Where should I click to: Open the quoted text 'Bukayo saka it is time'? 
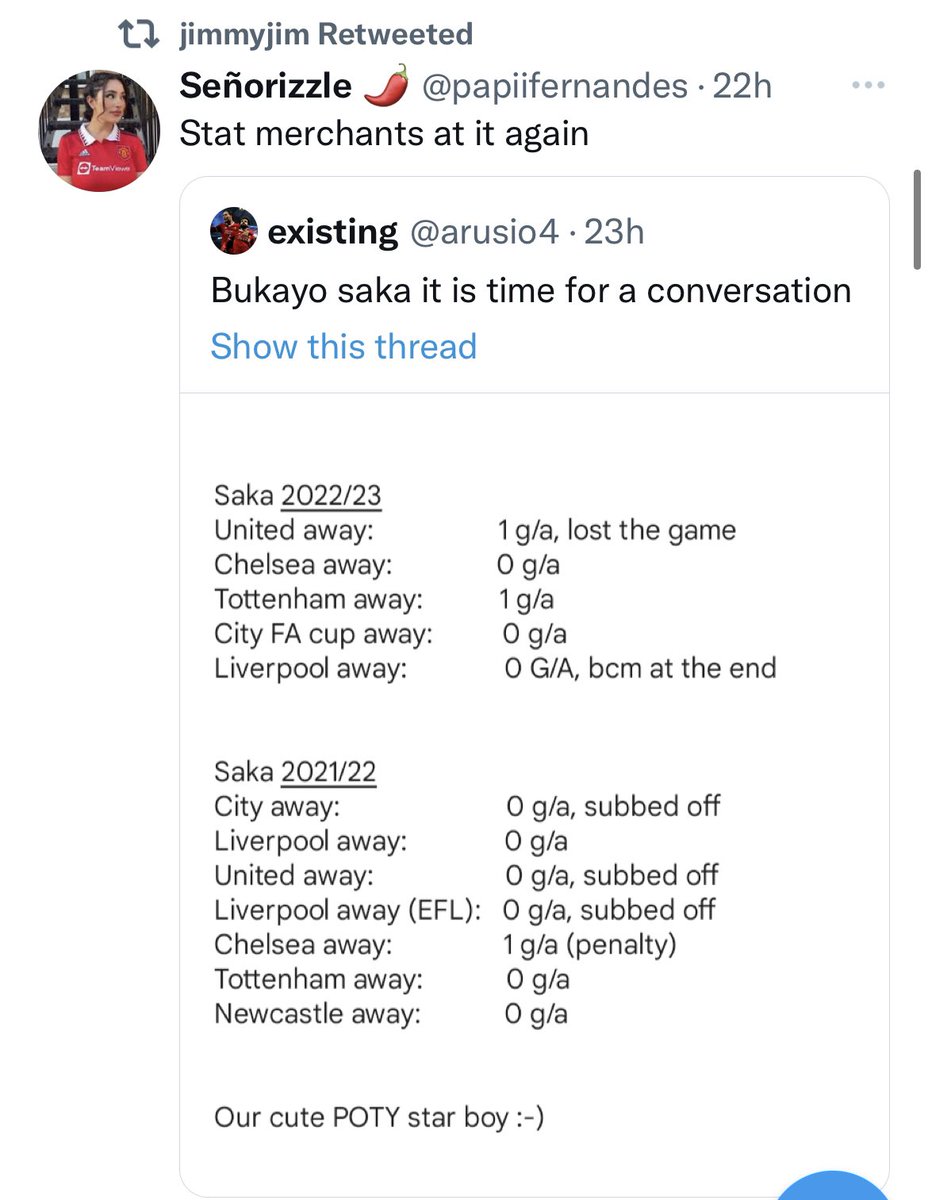point(531,291)
